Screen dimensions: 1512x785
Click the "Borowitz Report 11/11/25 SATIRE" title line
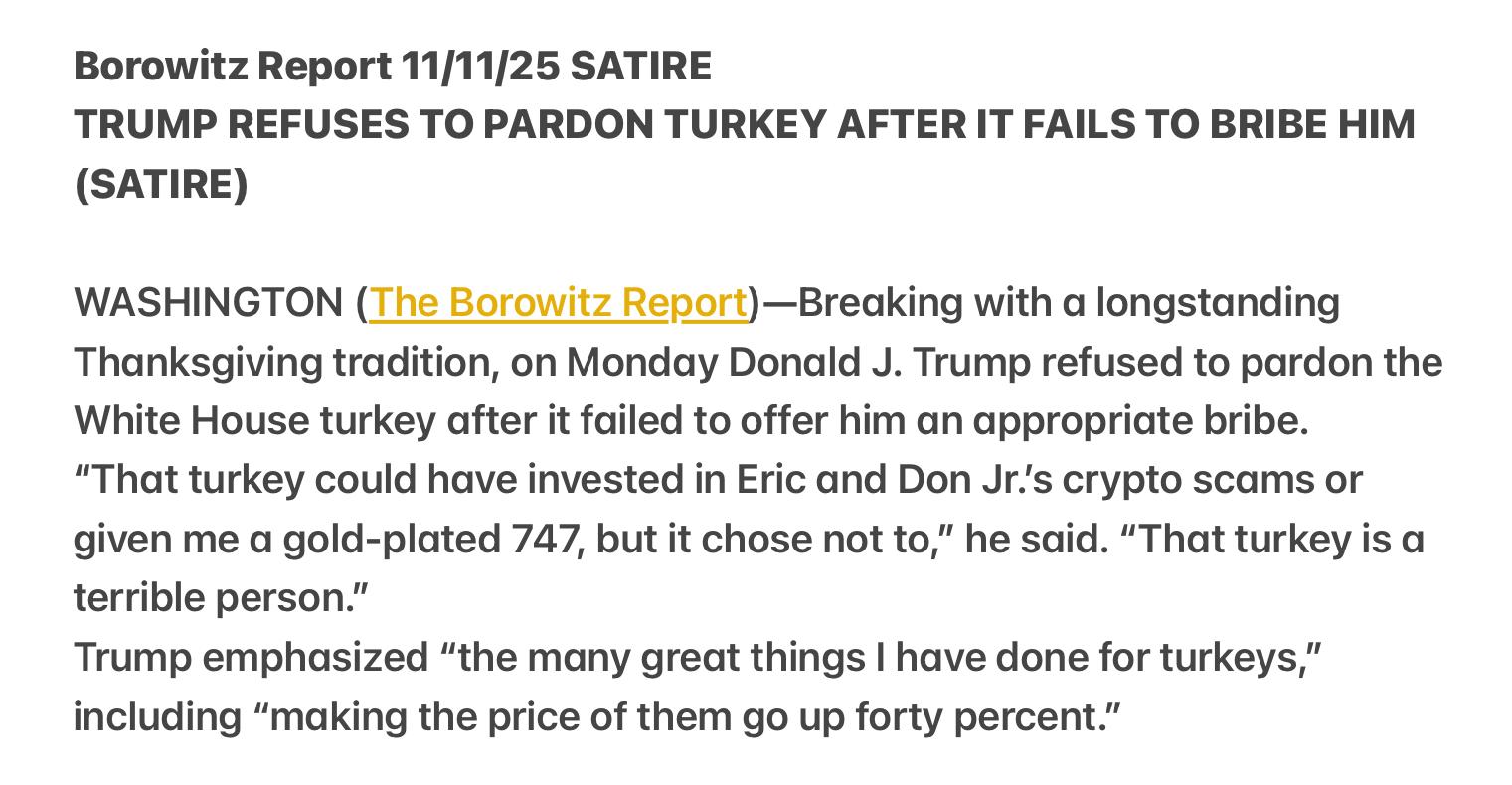pyautogui.click(x=392, y=67)
